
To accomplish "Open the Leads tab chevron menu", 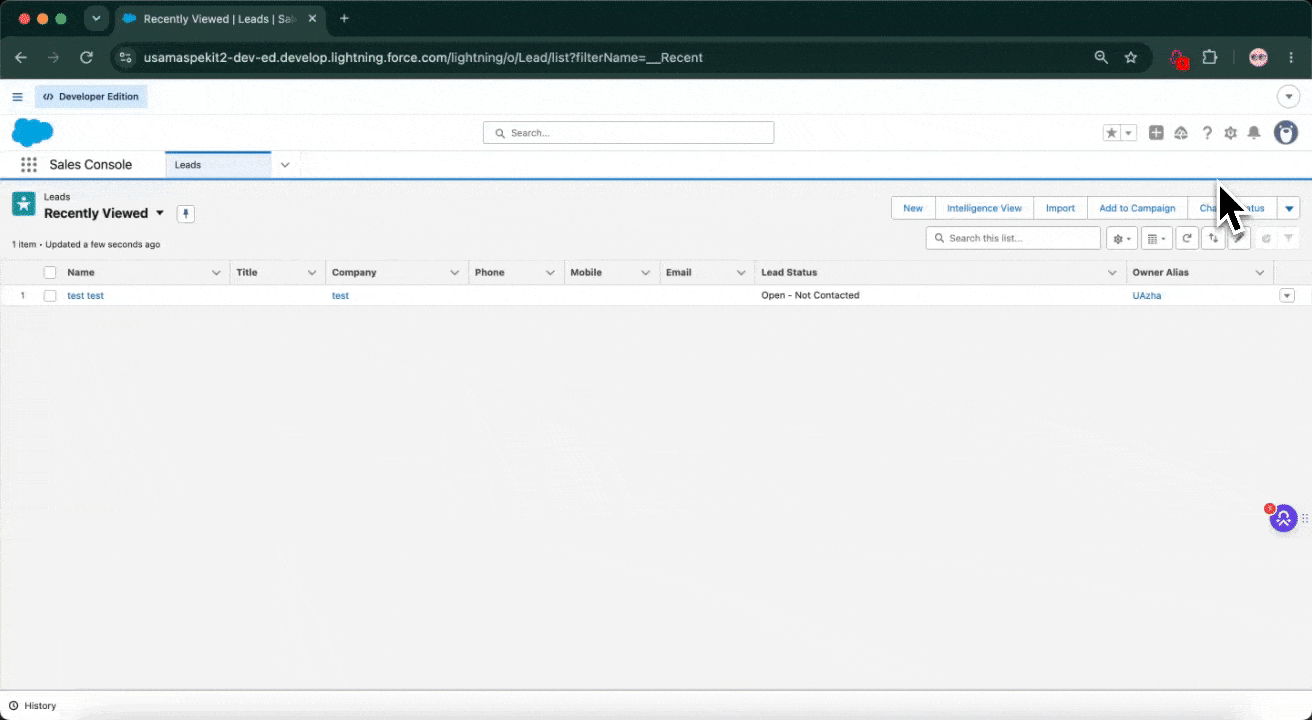I will pos(285,165).
